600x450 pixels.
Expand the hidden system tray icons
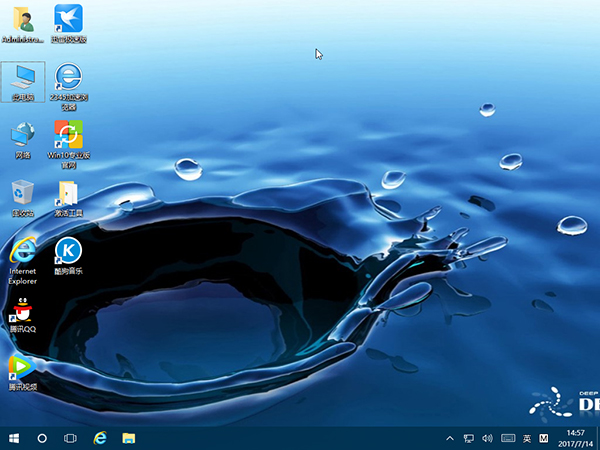click(451, 438)
